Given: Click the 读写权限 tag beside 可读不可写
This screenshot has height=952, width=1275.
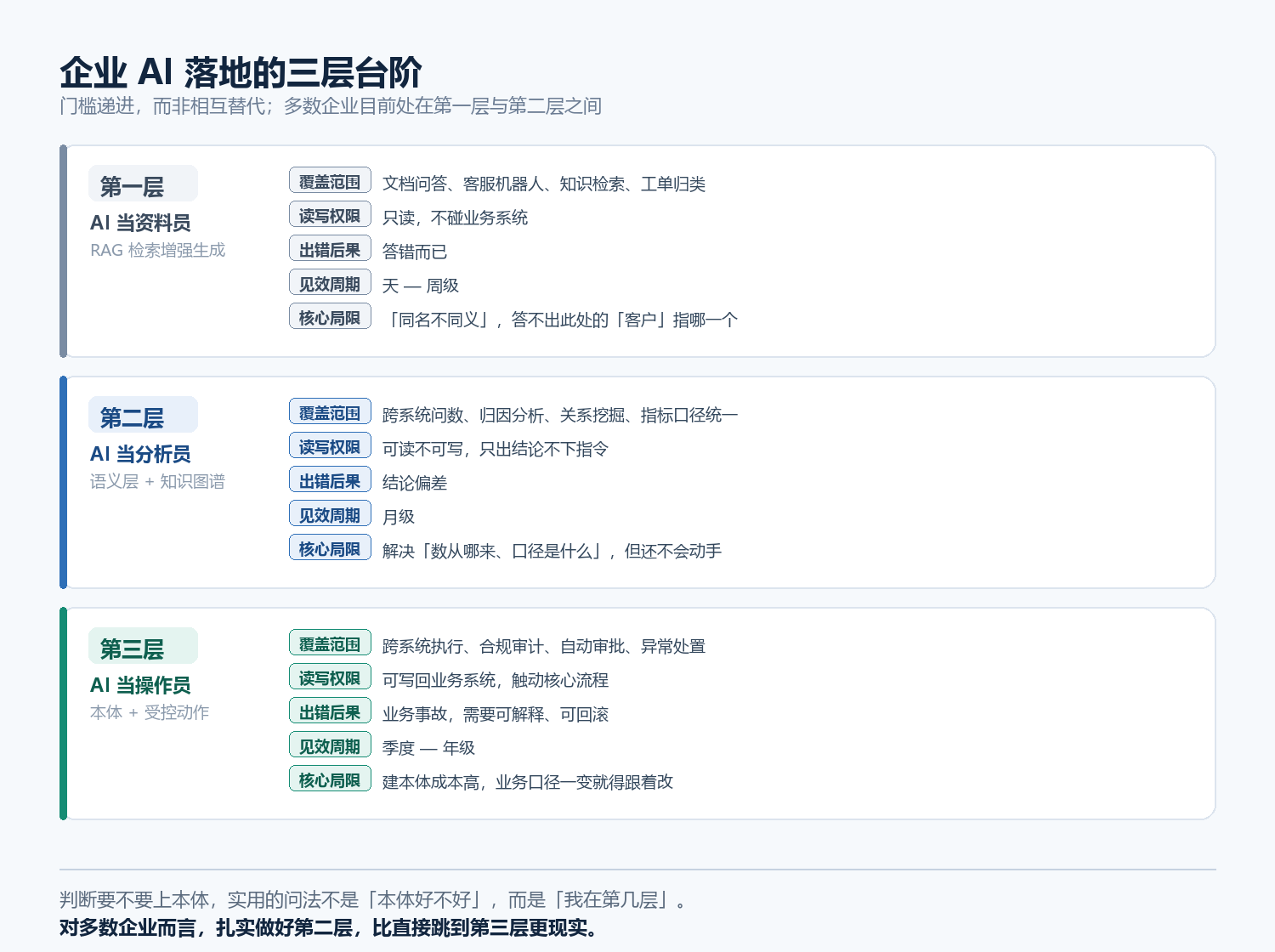Looking at the screenshot, I should click(330, 445).
